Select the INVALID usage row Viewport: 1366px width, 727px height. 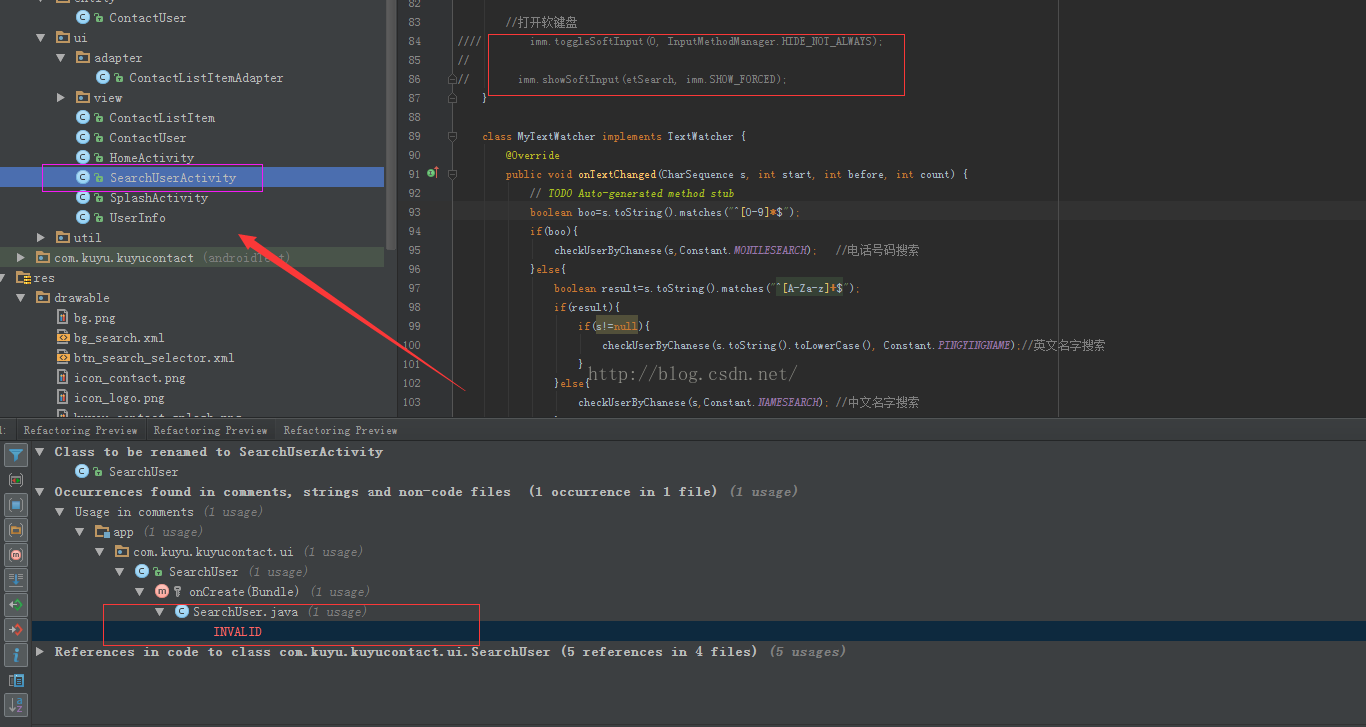(699, 632)
